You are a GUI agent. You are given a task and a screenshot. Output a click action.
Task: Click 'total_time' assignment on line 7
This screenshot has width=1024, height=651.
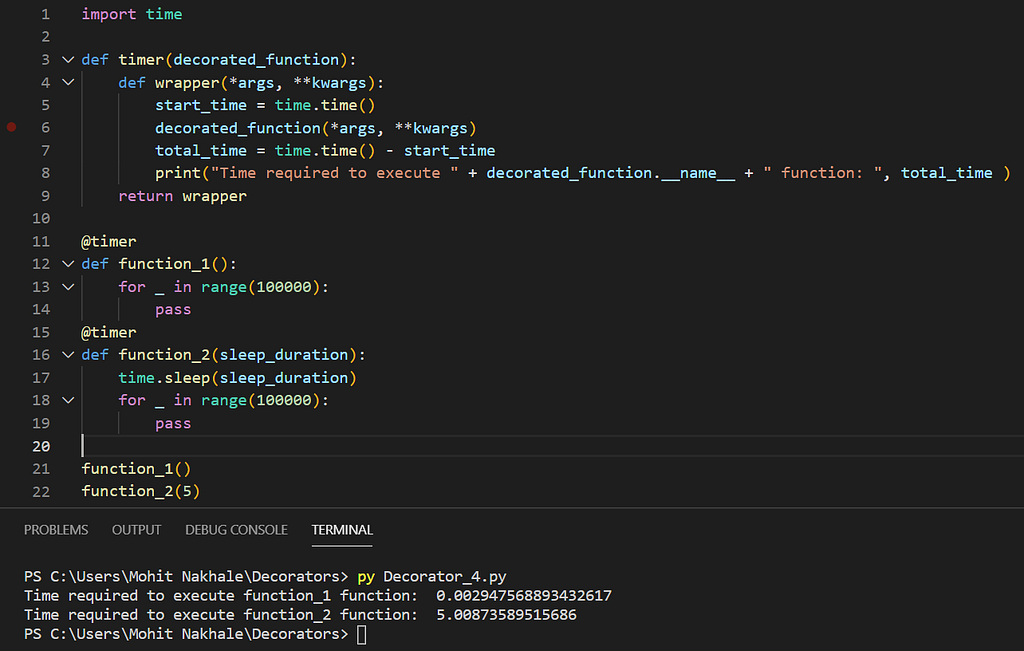(x=201, y=151)
